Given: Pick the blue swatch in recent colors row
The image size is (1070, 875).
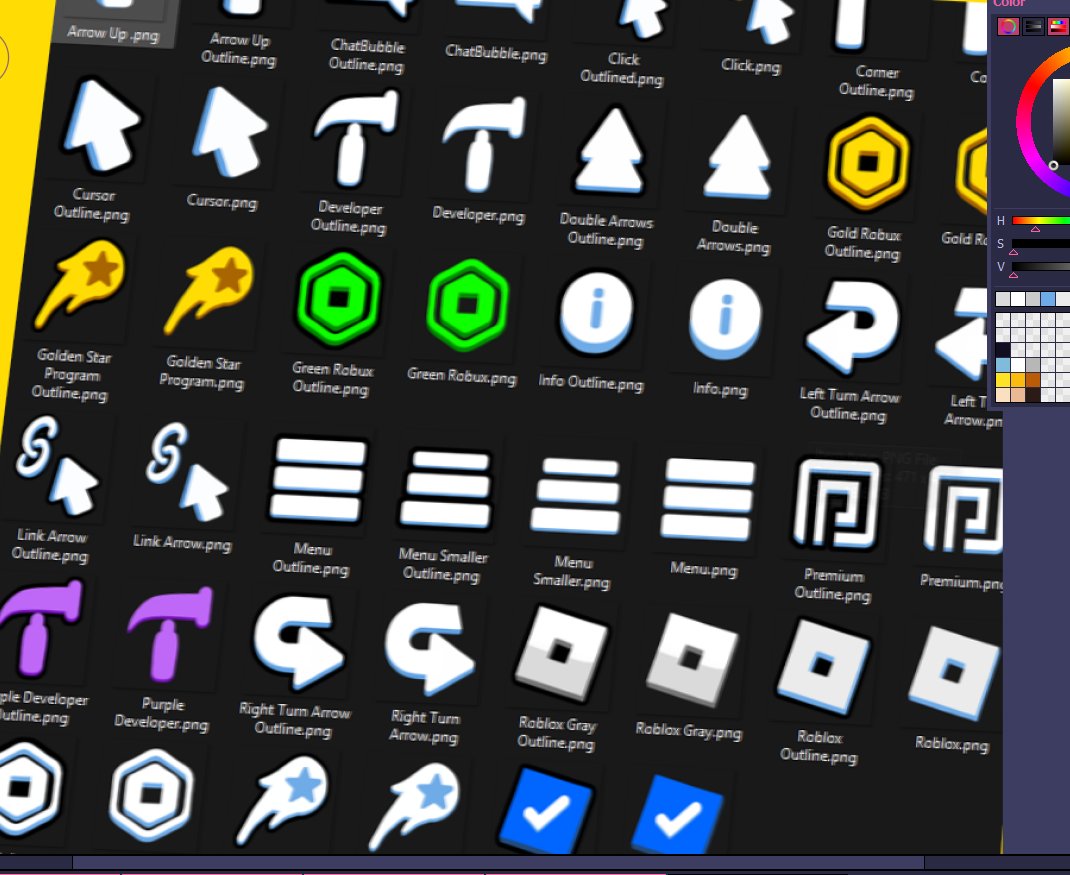Looking at the screenshot, I should (1047, 298).
